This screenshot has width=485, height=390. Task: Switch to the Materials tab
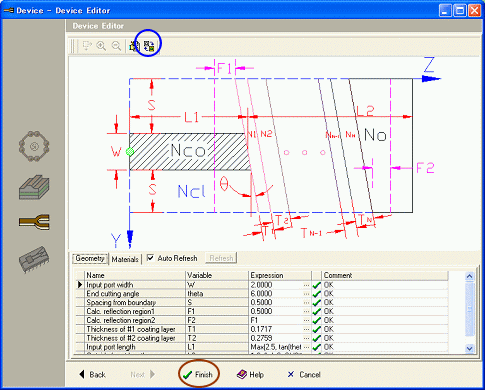click(125, 259)
